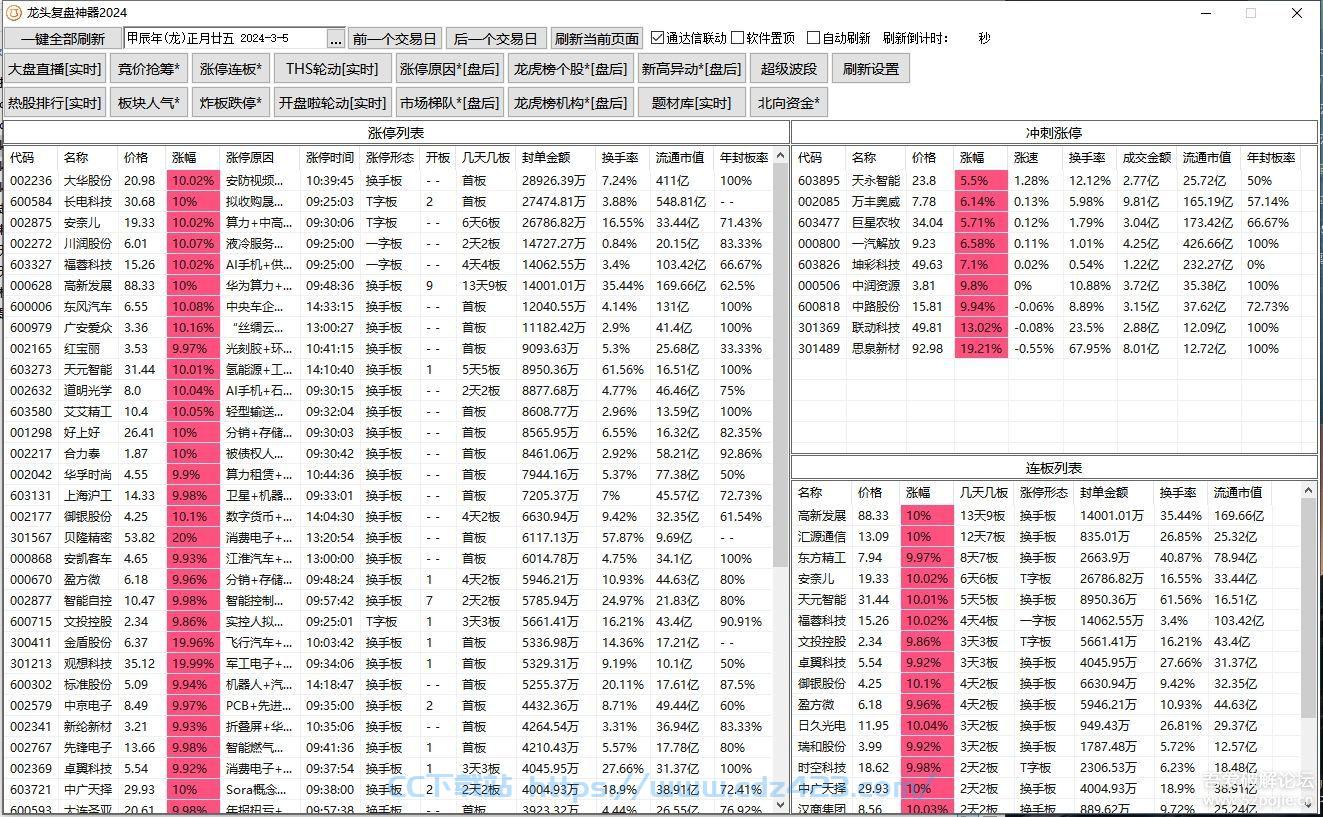Switch to 涨停连板* tab

click(230, 69)
